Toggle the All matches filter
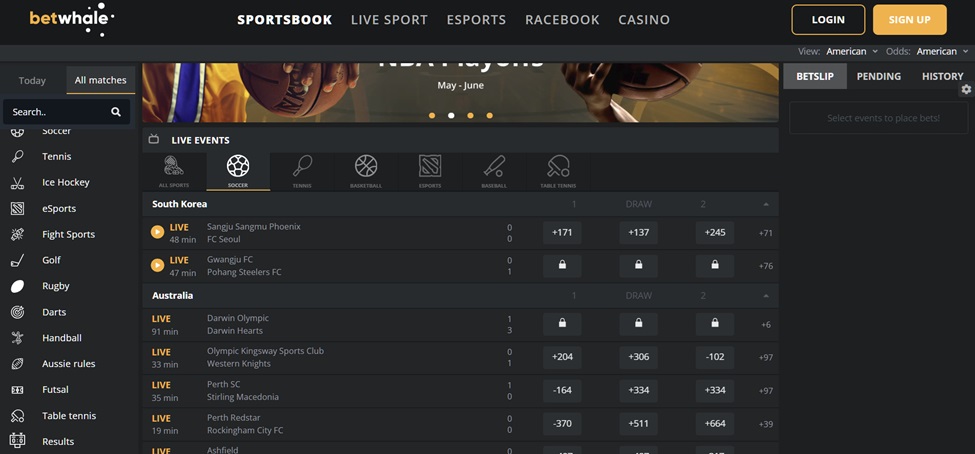This screenshot has width=975, height=454. coord(101,80)
